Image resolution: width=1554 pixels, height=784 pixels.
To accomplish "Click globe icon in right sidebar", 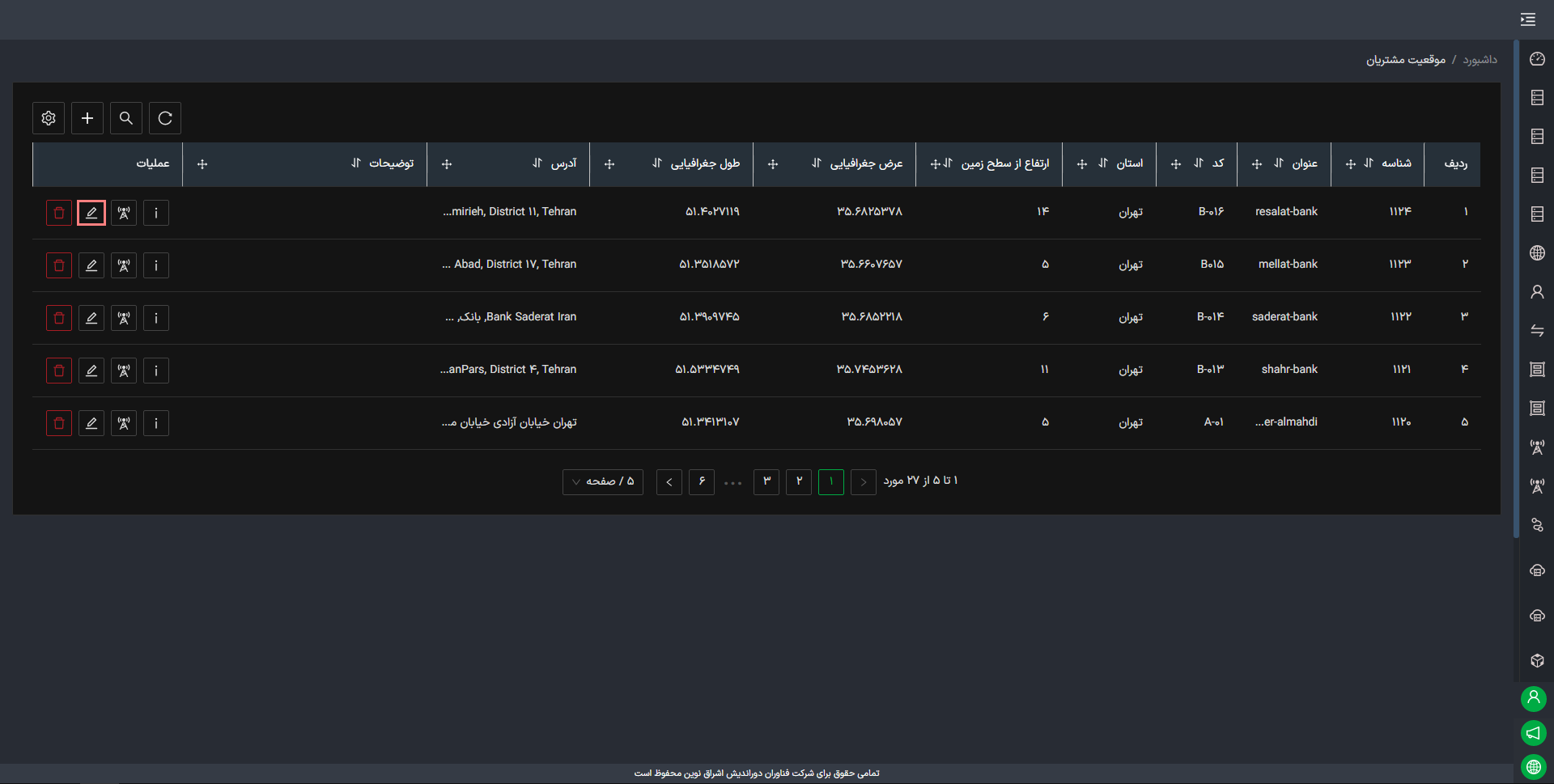I will 1537,253.
